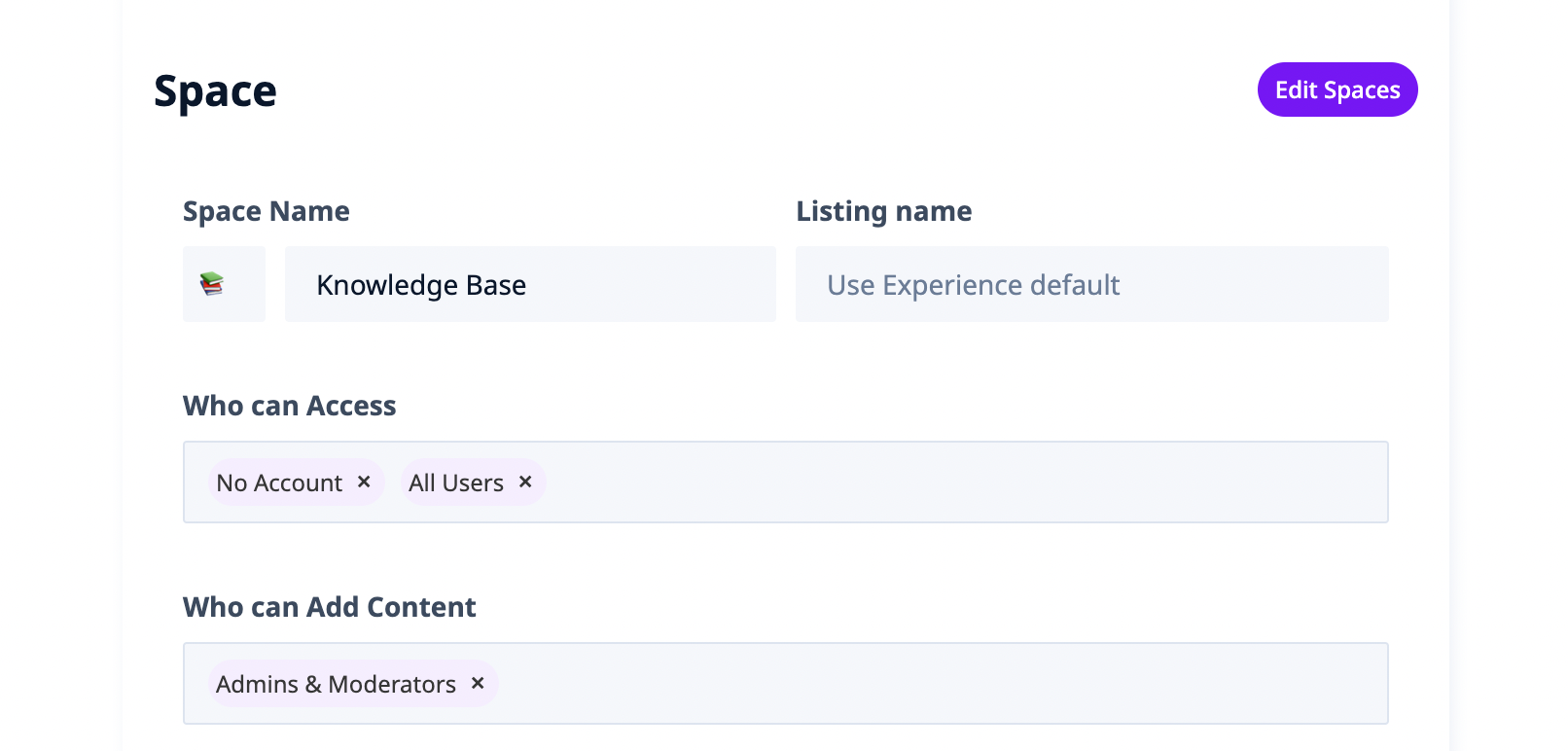Remove the All Users access tag
The image size is (1568, 751).
click(525, 482)
